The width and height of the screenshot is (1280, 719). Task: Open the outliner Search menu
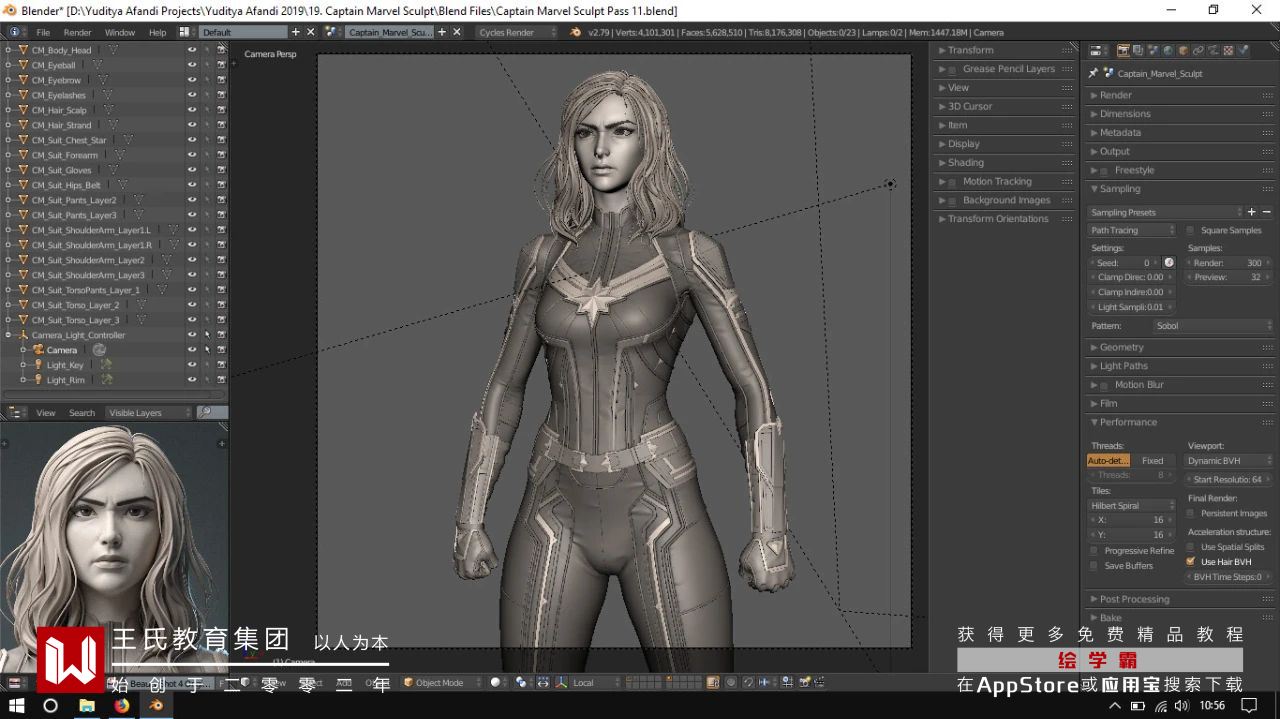pos(82,412)
